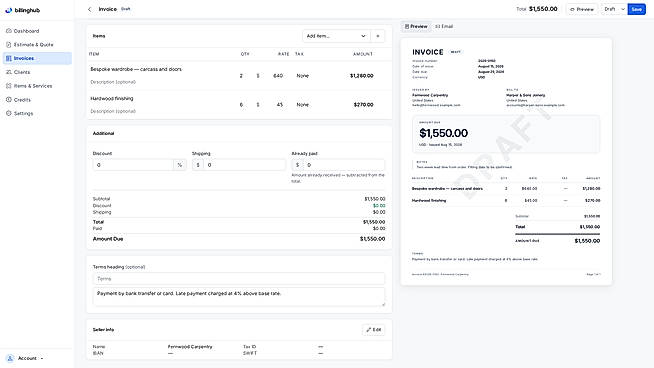Click the payment terms text area
Viewport: 654px width, 368px height.
point(239,297)
